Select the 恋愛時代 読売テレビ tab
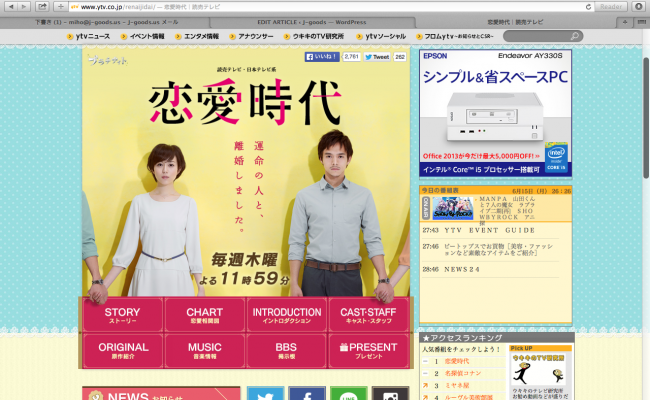 (515, 22)
